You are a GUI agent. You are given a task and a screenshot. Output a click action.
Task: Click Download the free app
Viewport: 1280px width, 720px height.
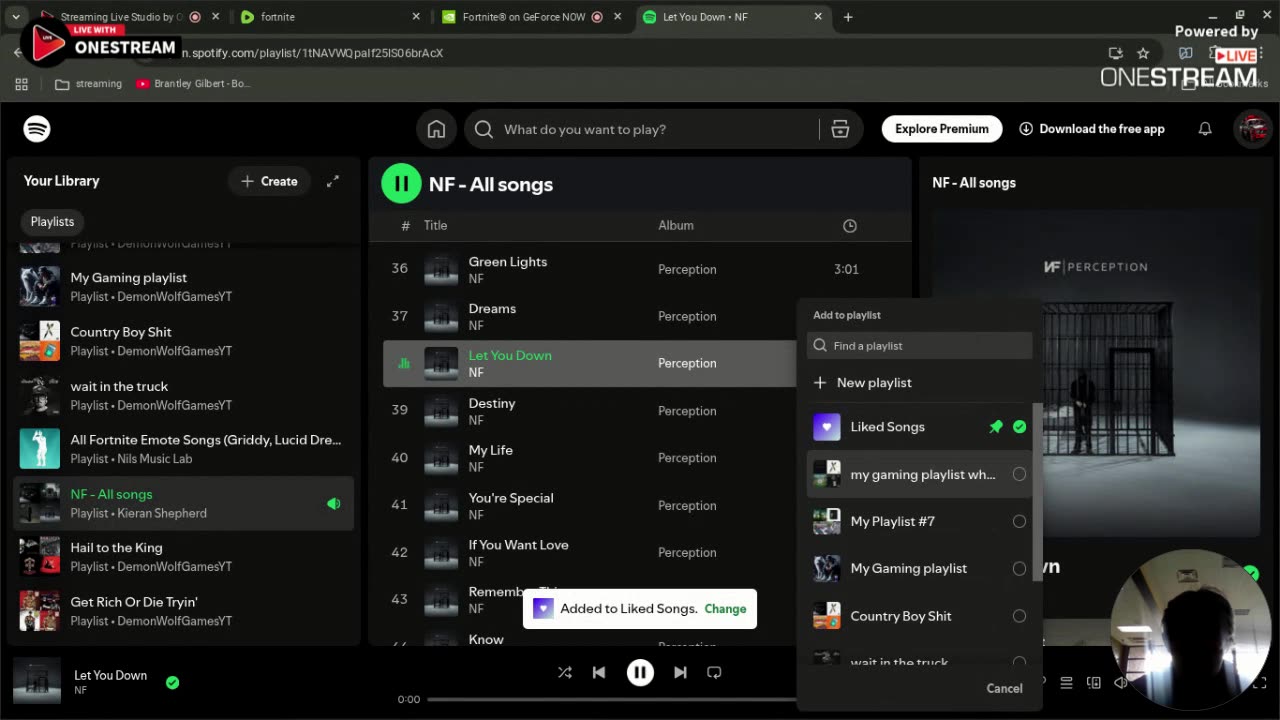point(1092,129)
